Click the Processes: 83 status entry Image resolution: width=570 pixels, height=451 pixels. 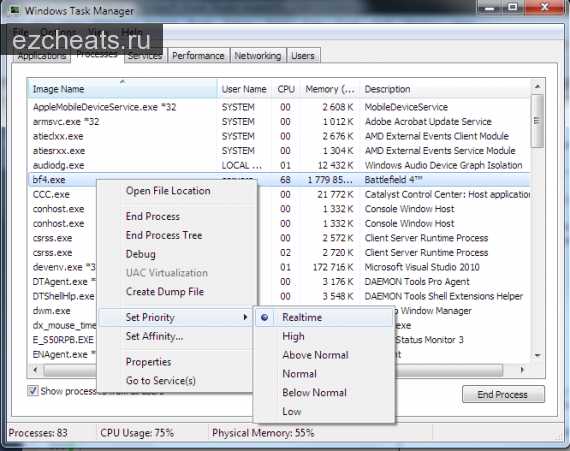[38, 433]
